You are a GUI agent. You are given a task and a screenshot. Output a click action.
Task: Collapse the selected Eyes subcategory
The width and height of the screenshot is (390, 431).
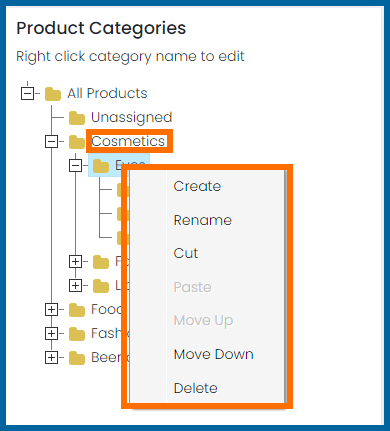pyautogui.click(x=75, y=166)
